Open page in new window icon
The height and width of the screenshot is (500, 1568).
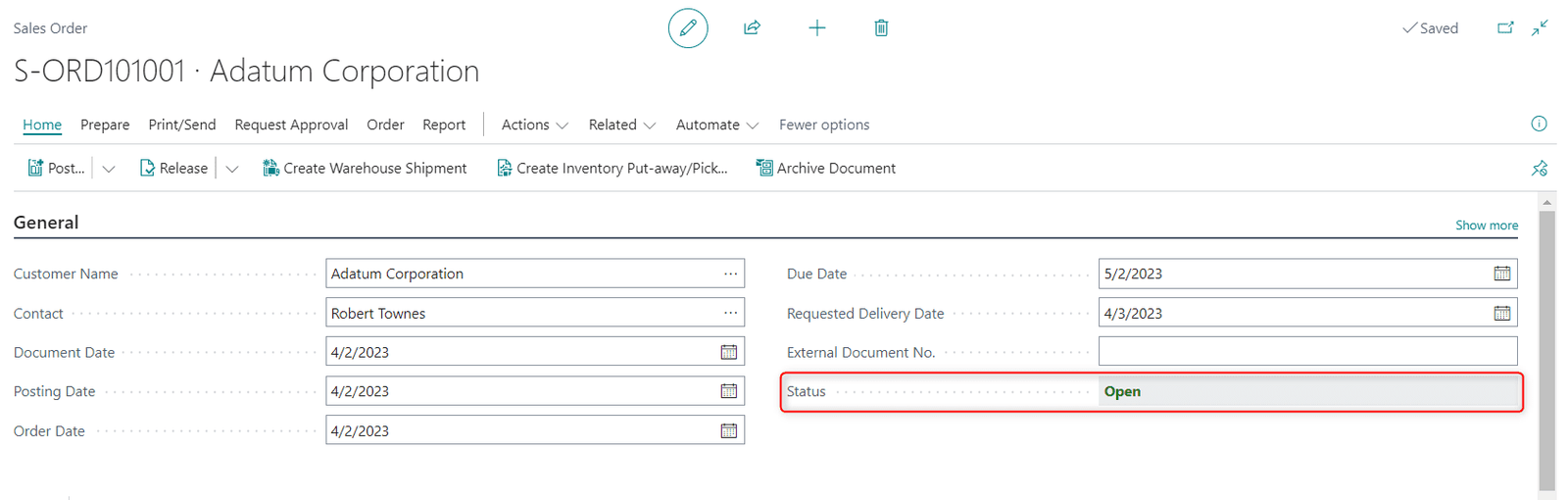point(1505,28)
